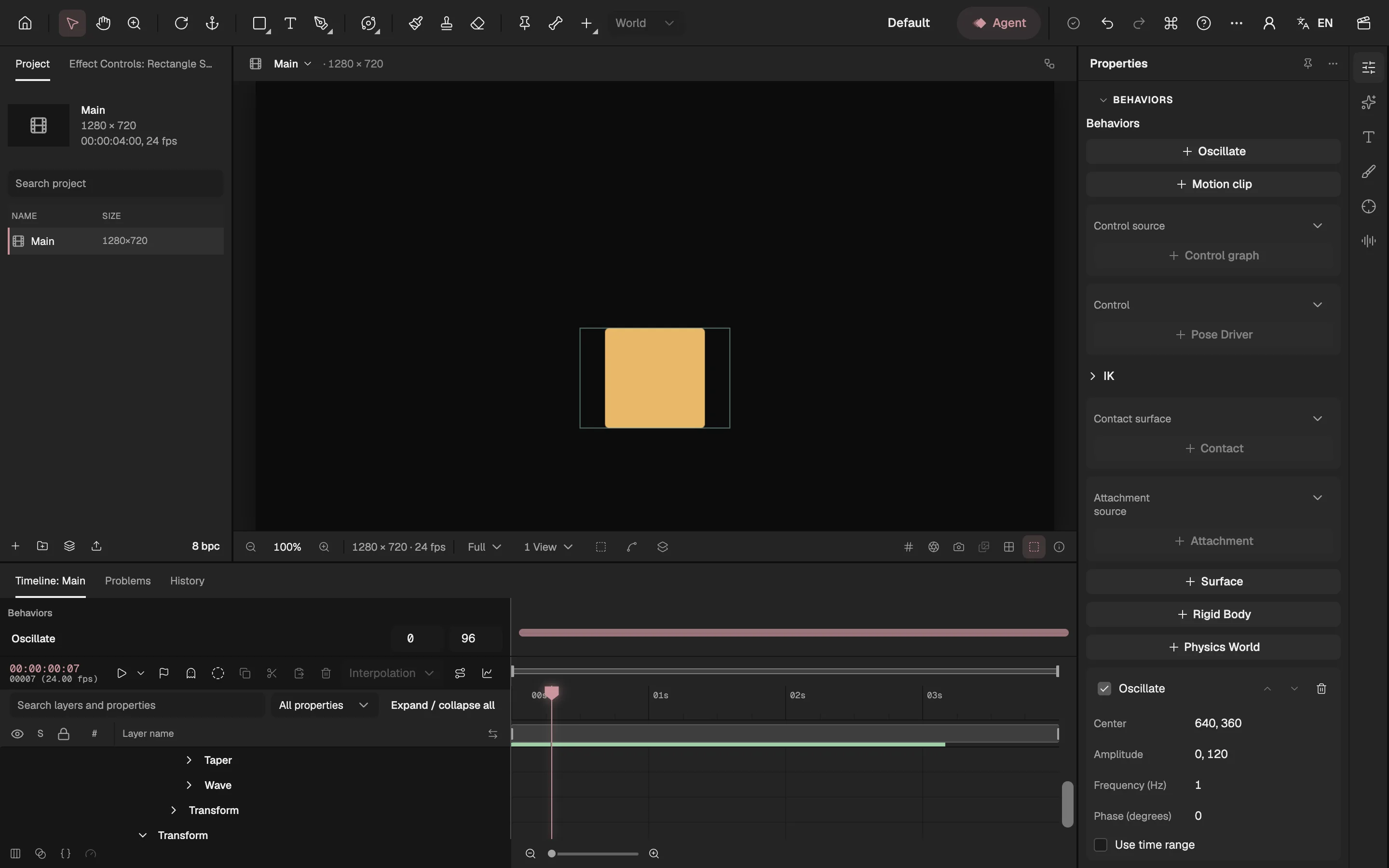Choose the Anchor point tool
Viewport: 1389px width, 868px height.
[x=212, y=23]
